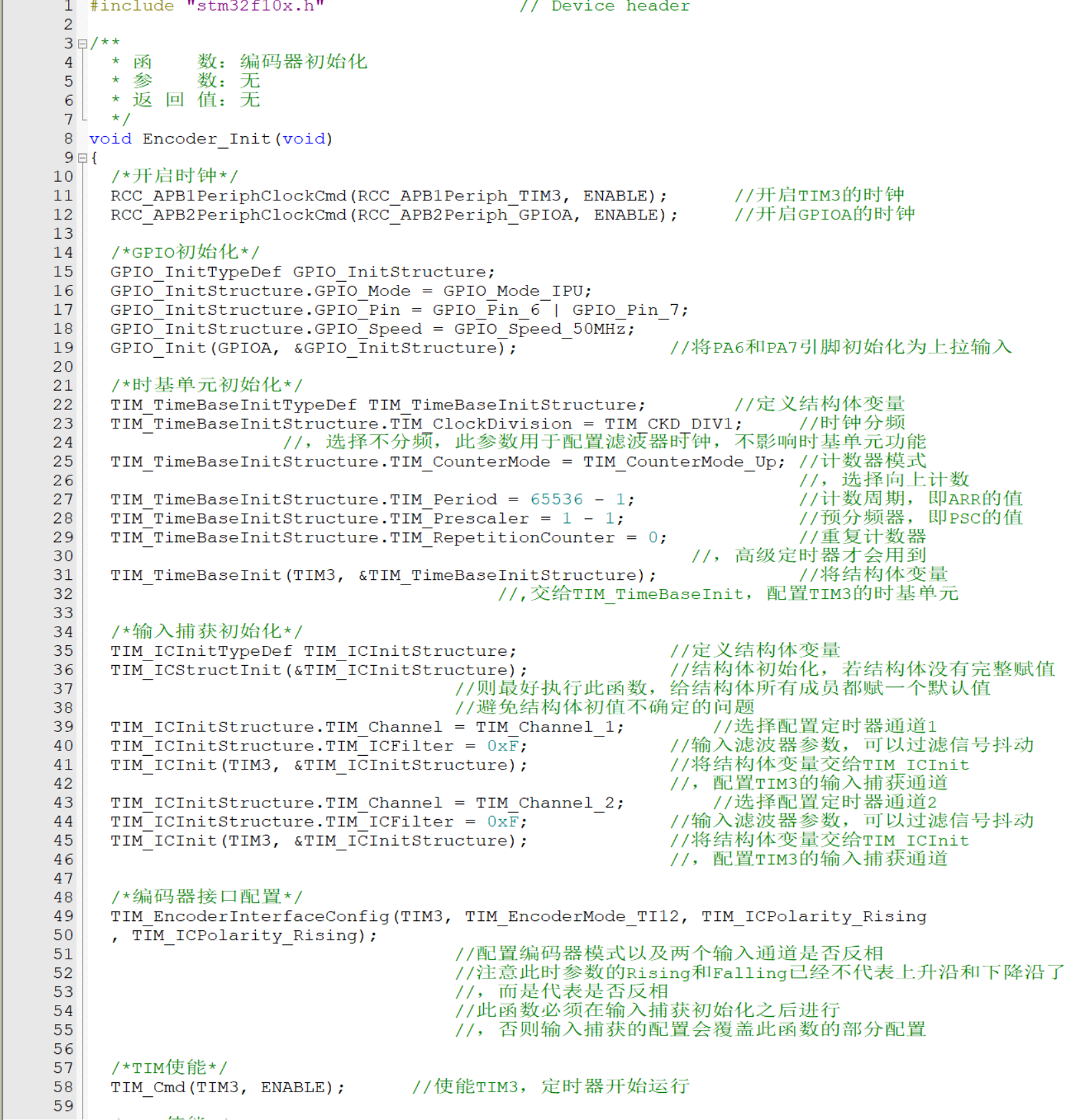The width and height of the screenshot is (1088, 1120).
Task: Click TIM_ICInit call on line 41
Action: tap(163, 765)
